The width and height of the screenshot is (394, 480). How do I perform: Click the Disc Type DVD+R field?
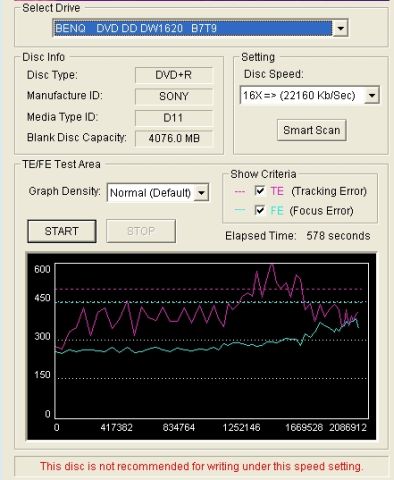pyautogui.click(x=174, y=75)
